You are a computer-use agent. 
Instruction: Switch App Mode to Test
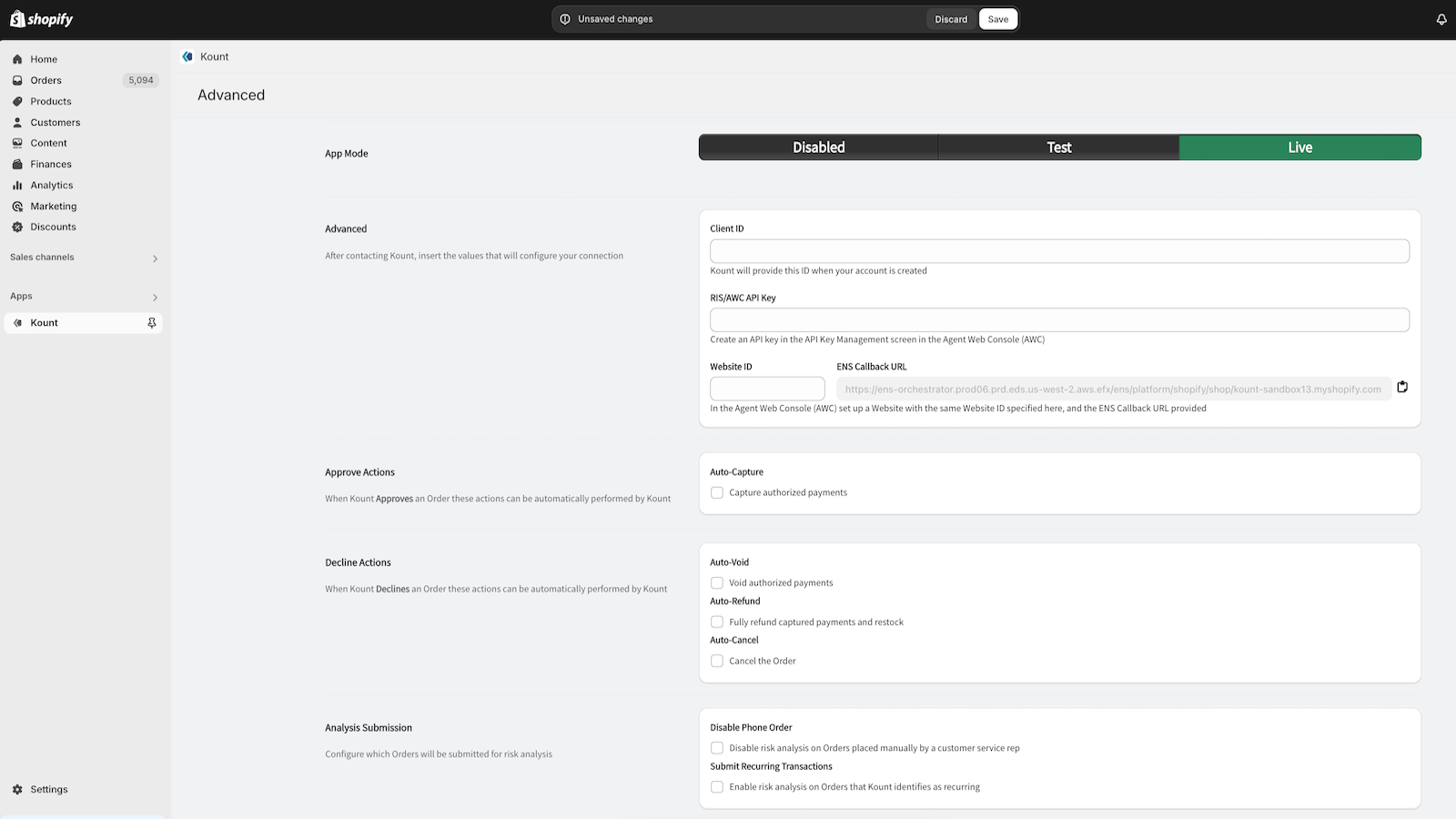[1058, 147]
